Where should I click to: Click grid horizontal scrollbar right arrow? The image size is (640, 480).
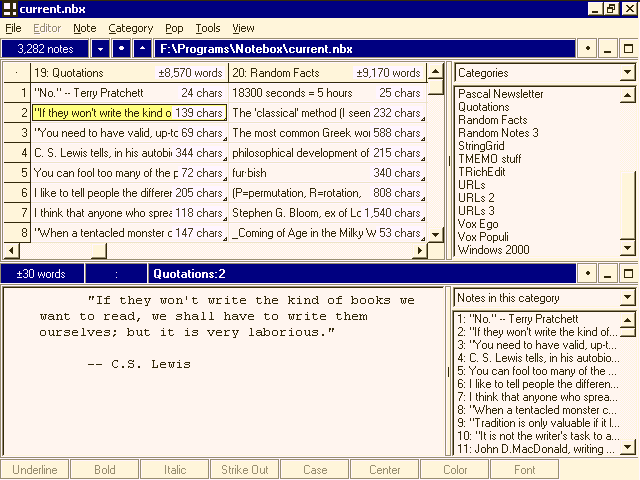pyautogui.click(x=419, y=251)
